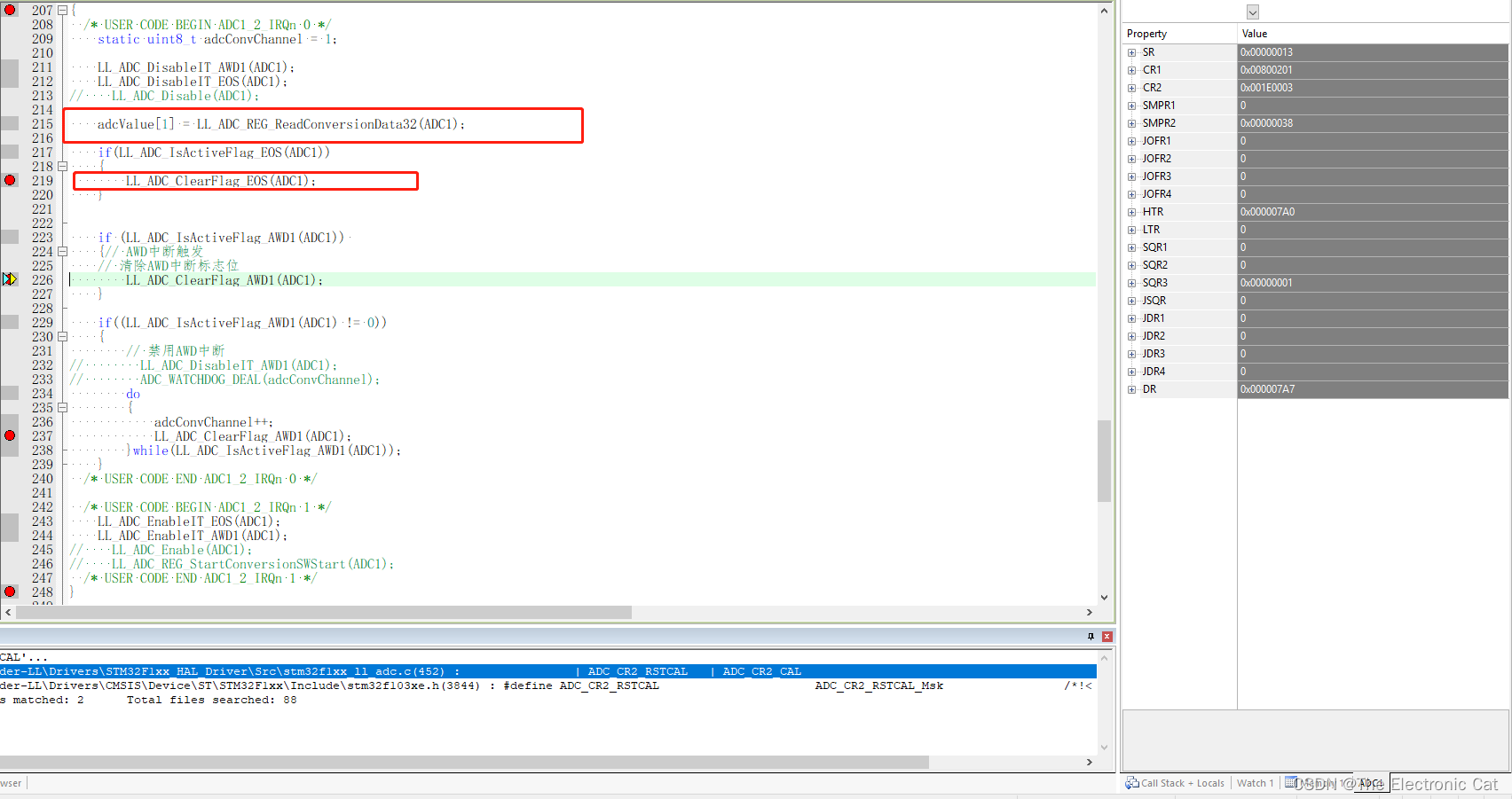The image size is (1512, 799).
Task: Collapse the fold marker at line 230
Action: [x=62, y=337]
